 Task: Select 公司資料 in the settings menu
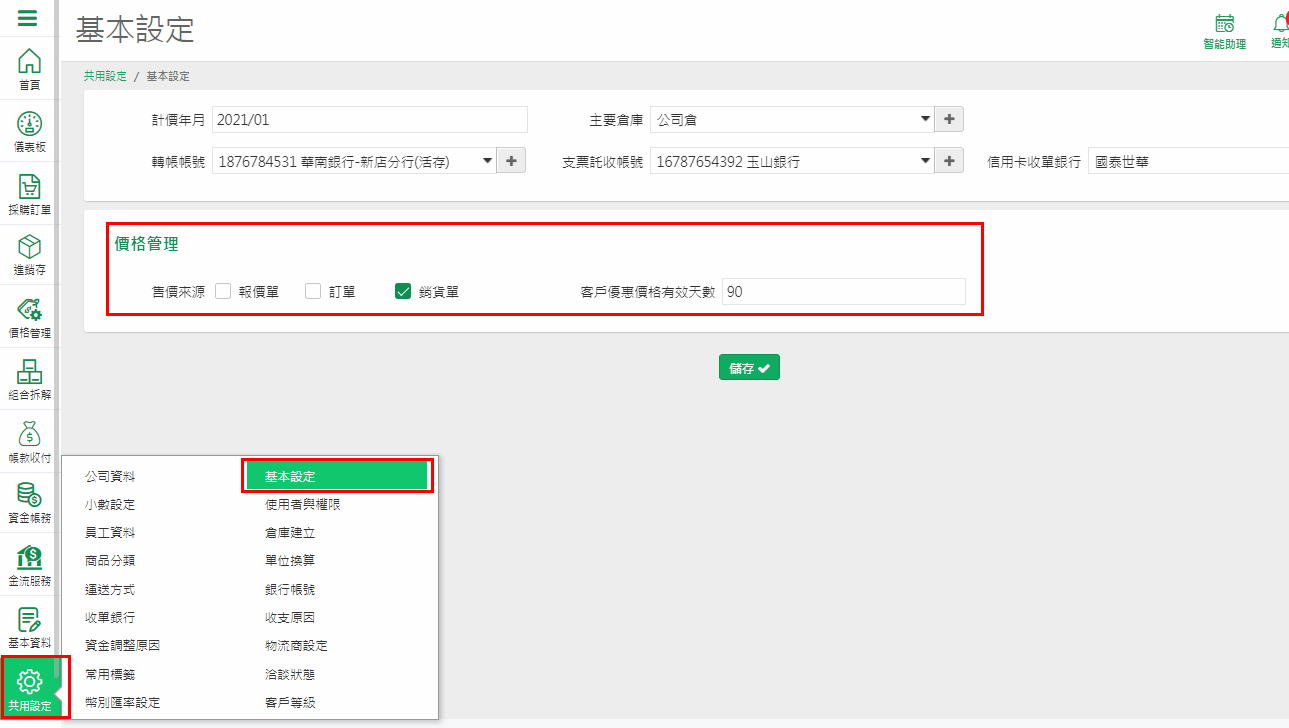pos(110,476)
